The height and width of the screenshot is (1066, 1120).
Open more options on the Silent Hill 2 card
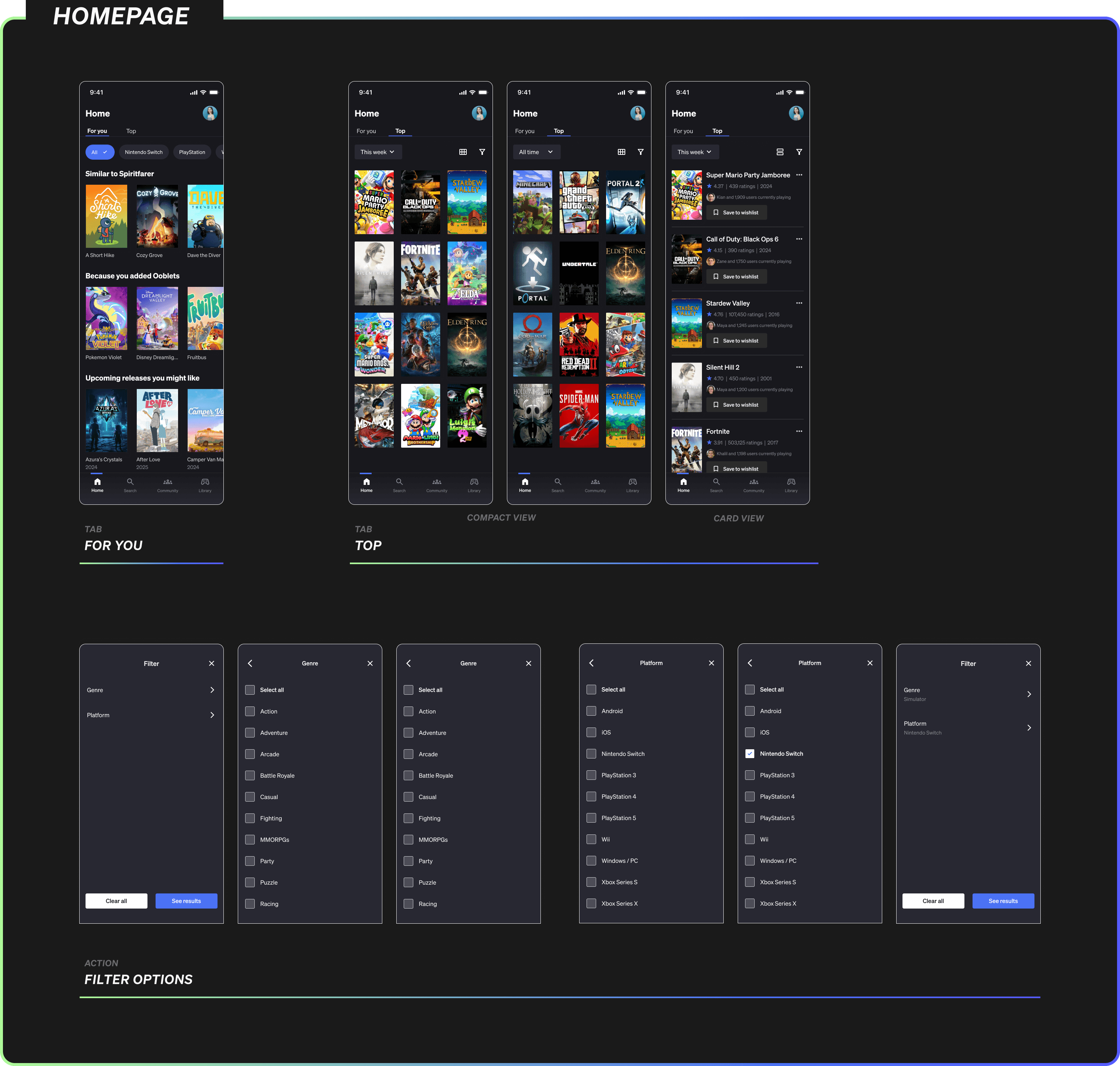pos(799,367)
